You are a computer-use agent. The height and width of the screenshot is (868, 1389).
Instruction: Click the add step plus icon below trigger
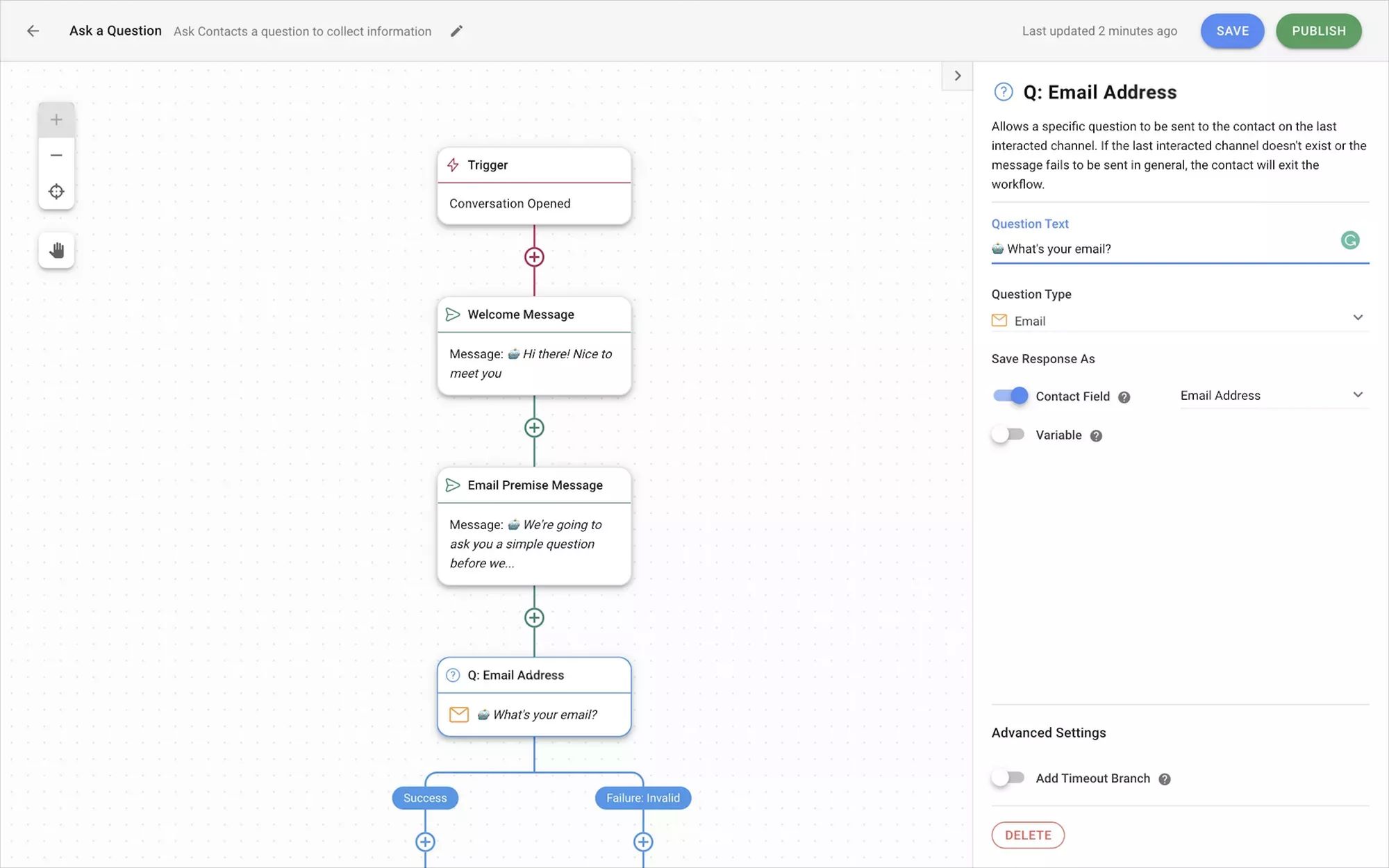pos(533,257)
